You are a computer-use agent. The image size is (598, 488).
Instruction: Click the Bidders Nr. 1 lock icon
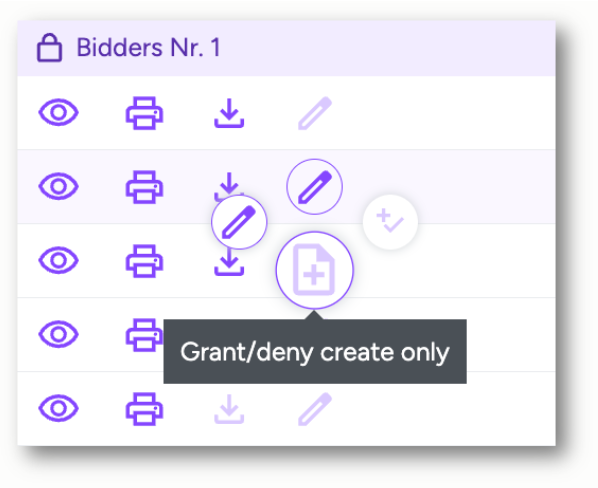49,48
